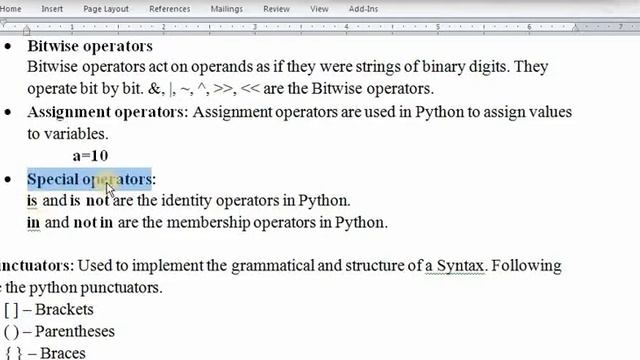Switch to Page Layout tab
This screenshot has height=360, width=640.
[x=106, y=9]
